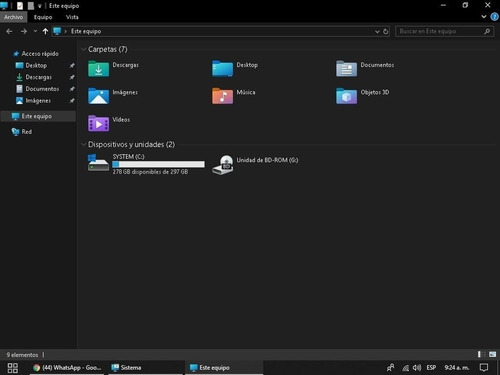The width and height of the screenshot is (500, 375).
Task: Switch to WhatsApp Chrome taskbar button
Action: [x=68, y=368]
